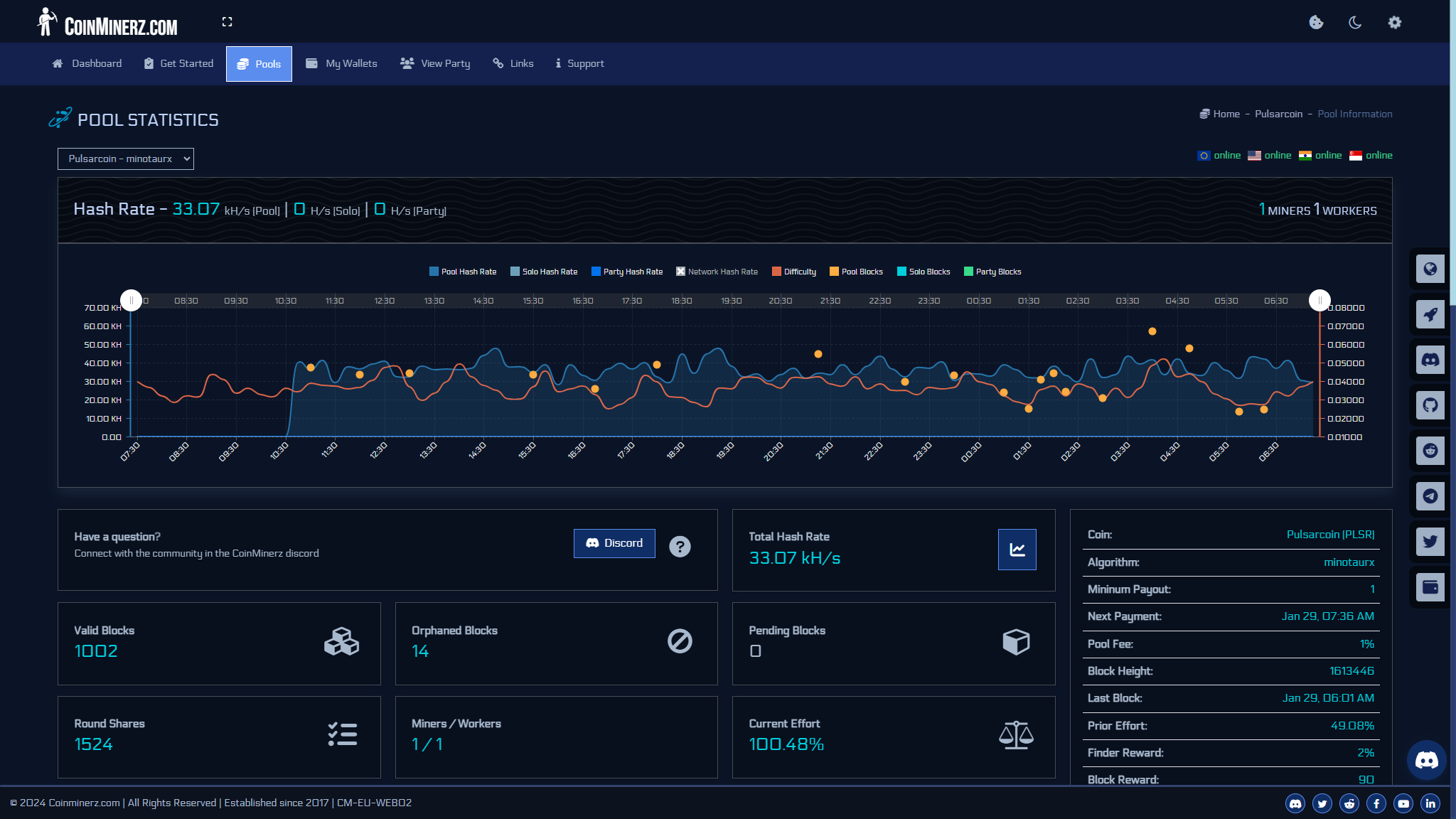Click the Singapore server online status

click(x=1371, y=156)
